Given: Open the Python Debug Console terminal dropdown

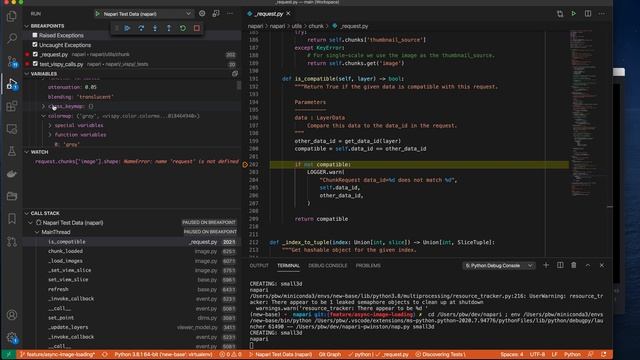Looking at the screenshot, I should click(499, 265).
